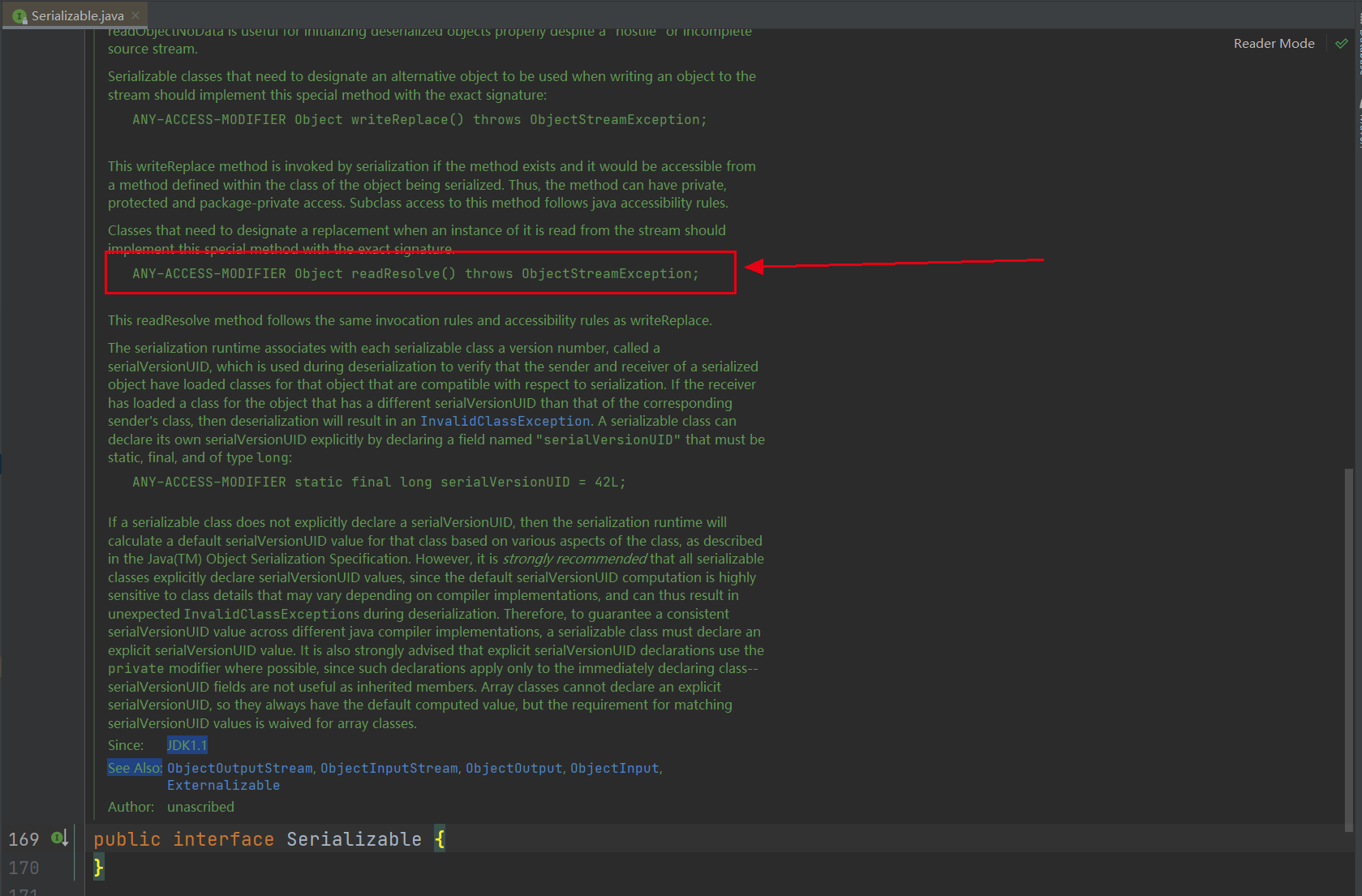Click the writeReplace() signature code line
The height and width of the screenshot is (896, 1362).
419,120
